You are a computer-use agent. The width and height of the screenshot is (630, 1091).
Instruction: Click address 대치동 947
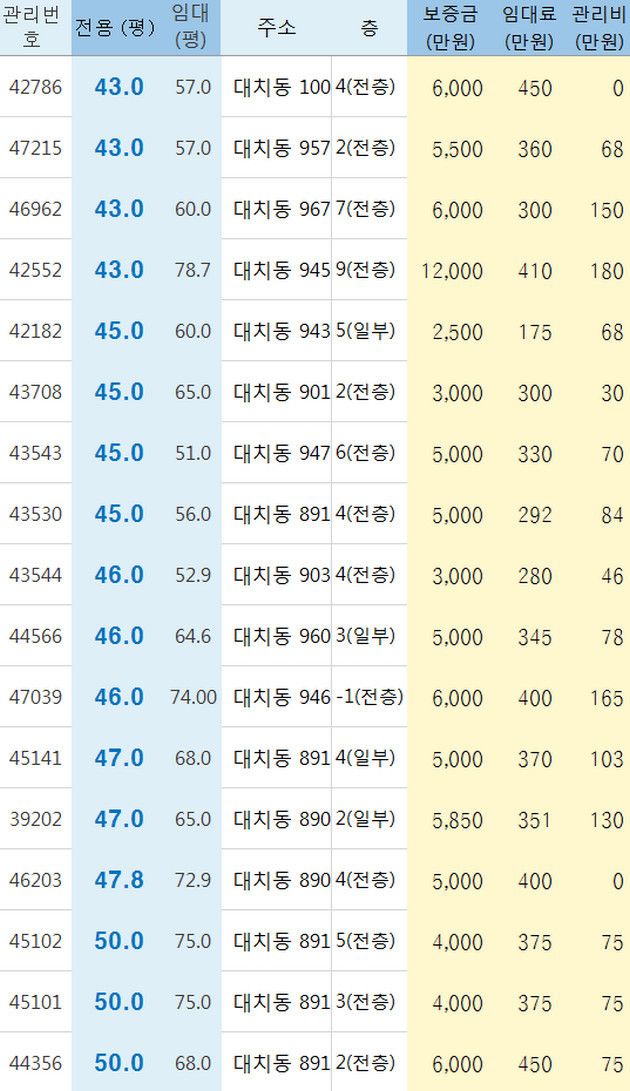(x=282, y=454)
